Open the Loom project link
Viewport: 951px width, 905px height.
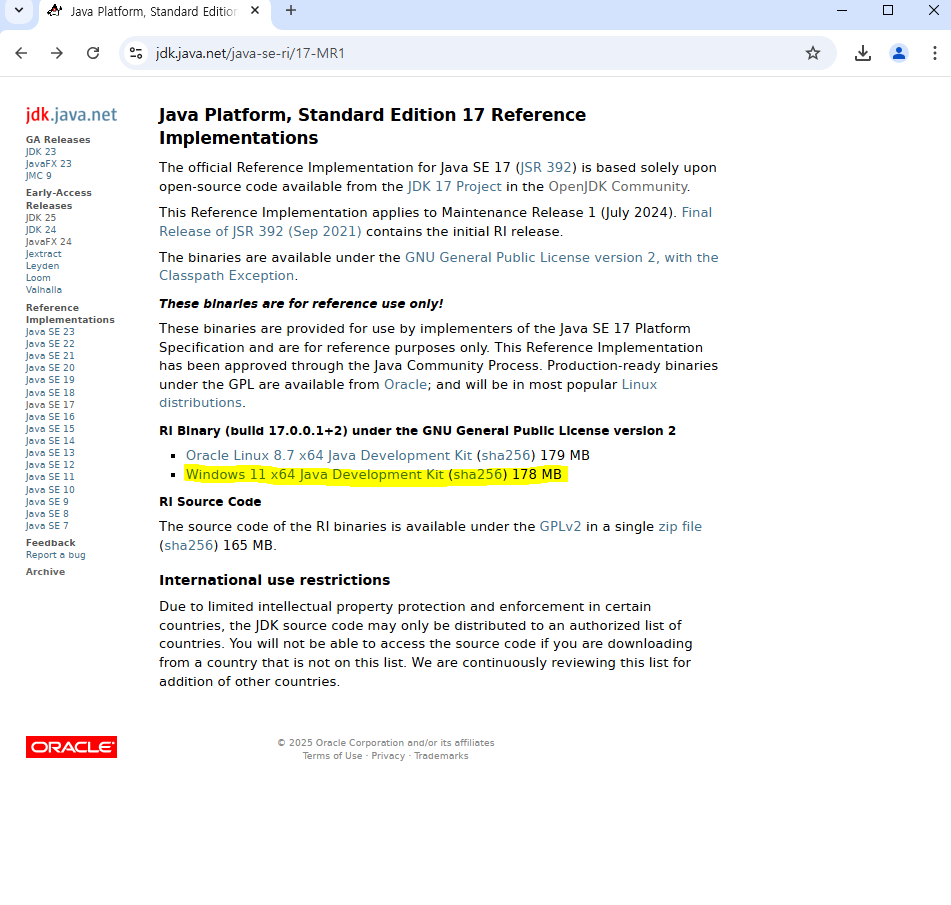click(38, 278)
